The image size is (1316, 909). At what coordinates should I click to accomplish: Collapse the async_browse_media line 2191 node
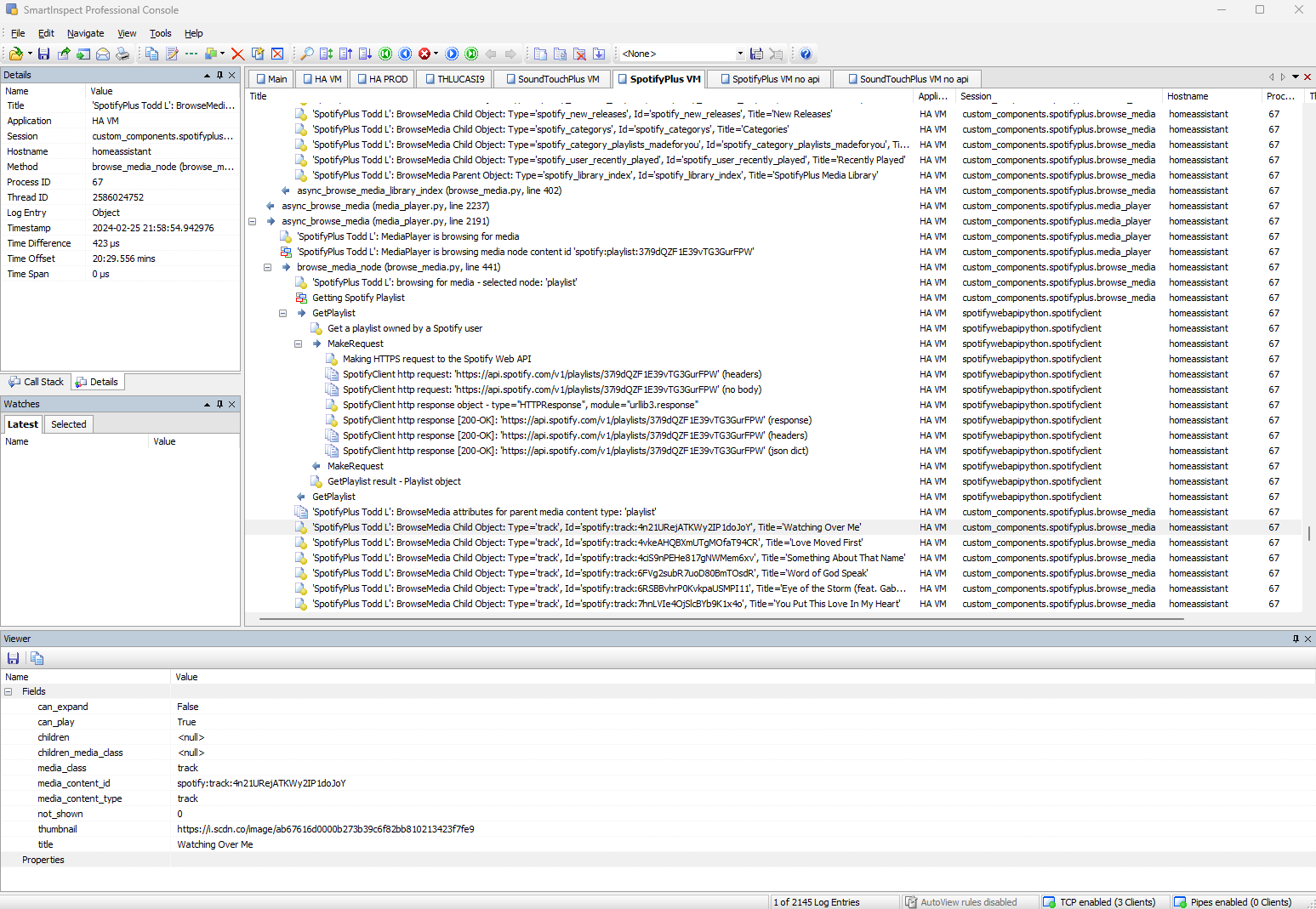tap(252, 221)
